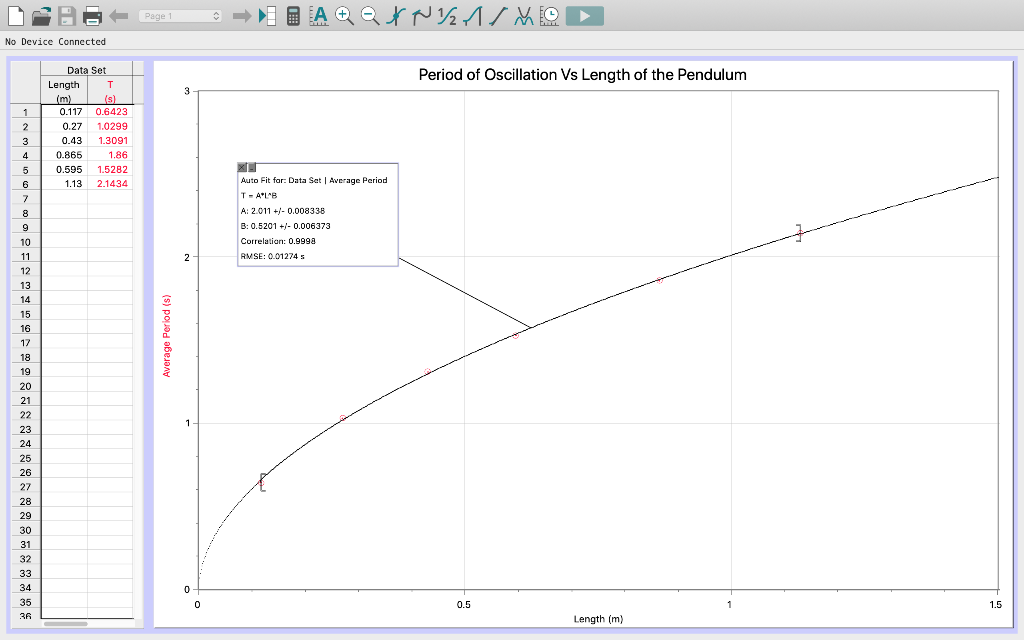This screenshot has height=640, width=1024.
Task: Advance to the next page
Action: (240, 15)
